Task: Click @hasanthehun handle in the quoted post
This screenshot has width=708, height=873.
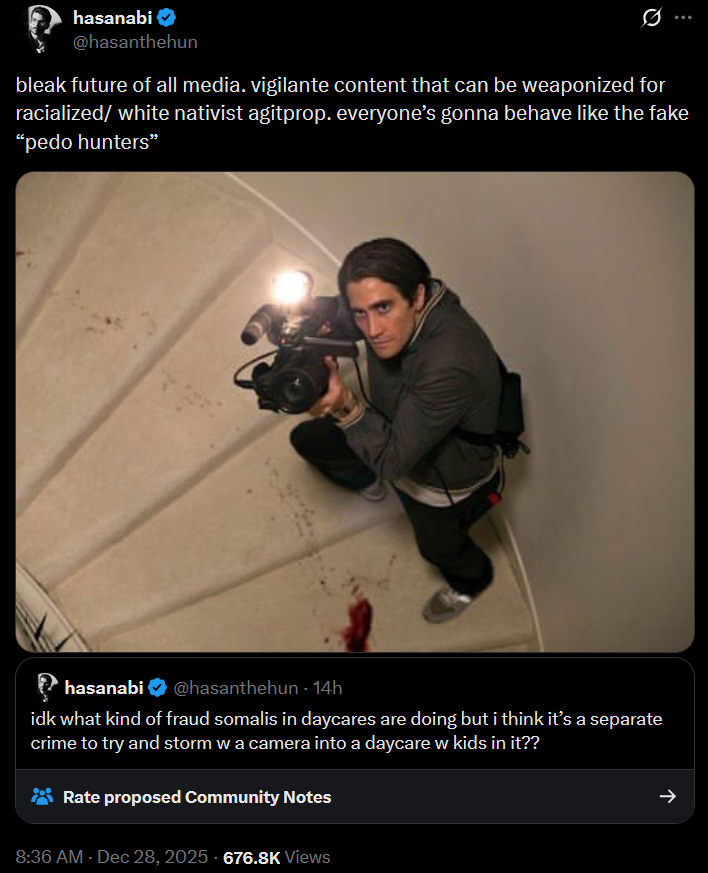Action: pyautogui.click(x=236, y=688)
